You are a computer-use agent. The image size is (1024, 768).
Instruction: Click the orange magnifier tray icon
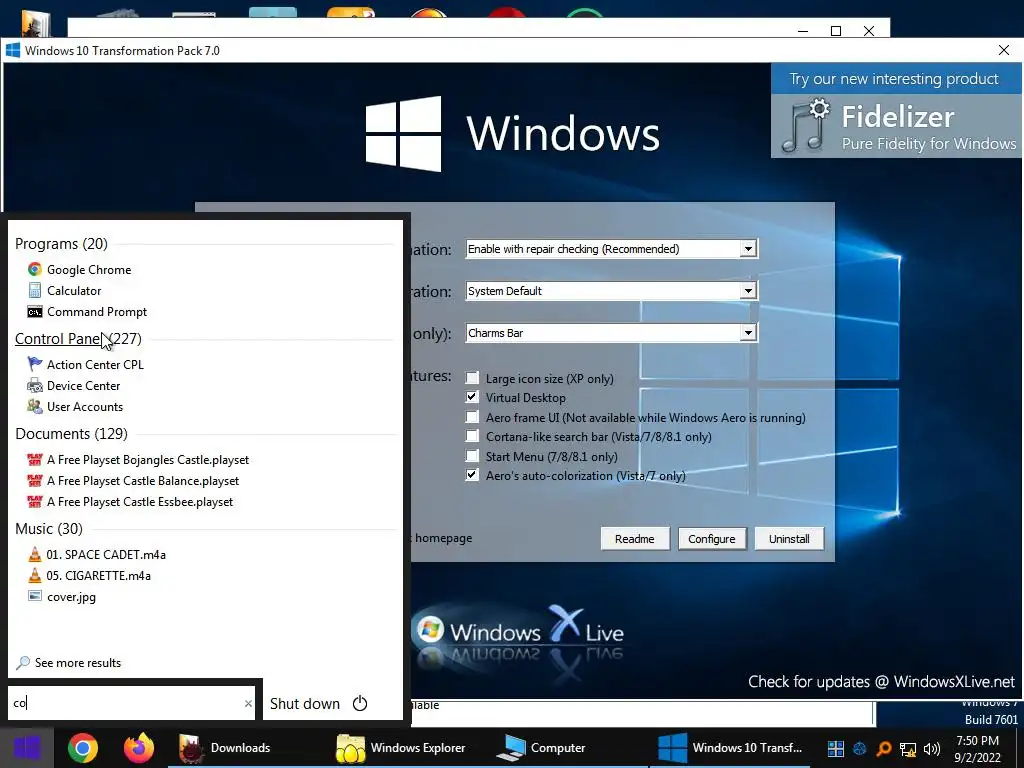[884, 748]
